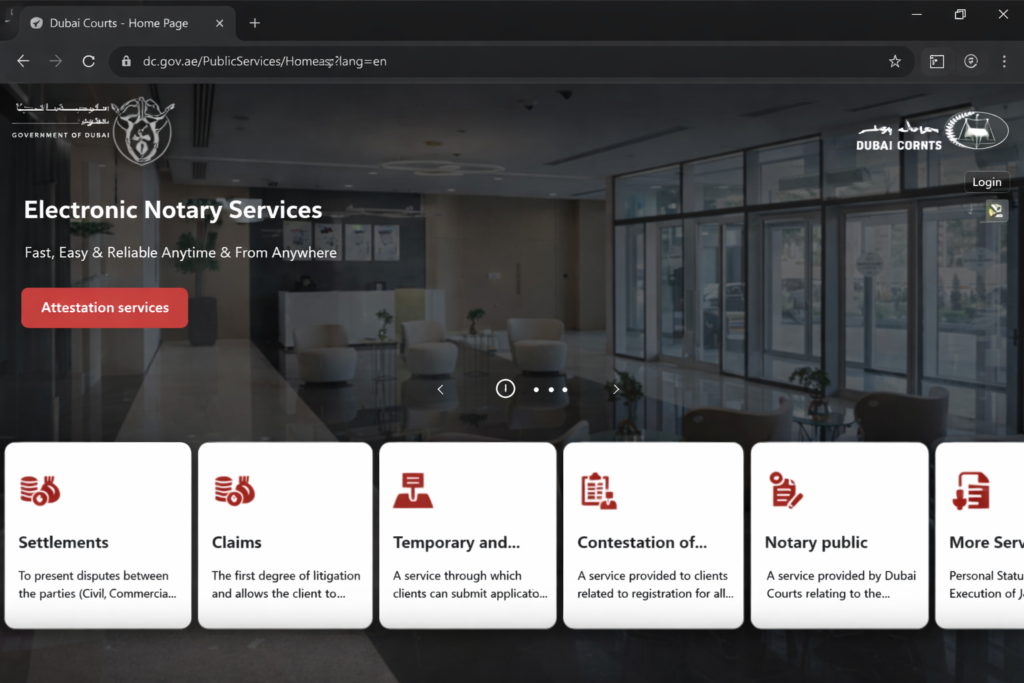This screenshot has height=683, width=1024.
Task: Click the Login button
Action: pos(986,182)
